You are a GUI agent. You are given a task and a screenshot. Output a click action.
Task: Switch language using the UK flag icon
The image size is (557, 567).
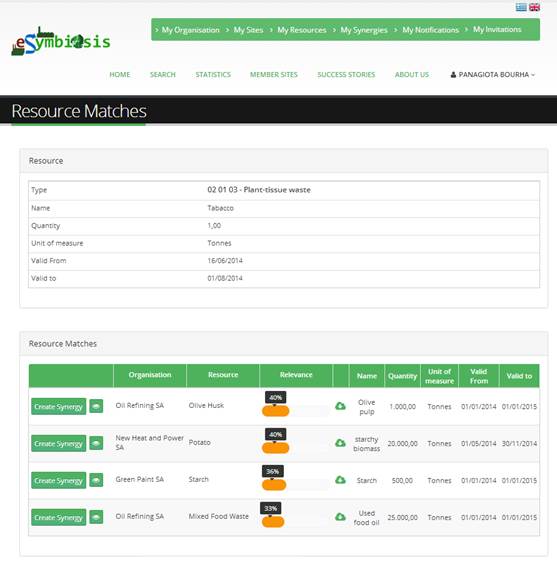534,7
